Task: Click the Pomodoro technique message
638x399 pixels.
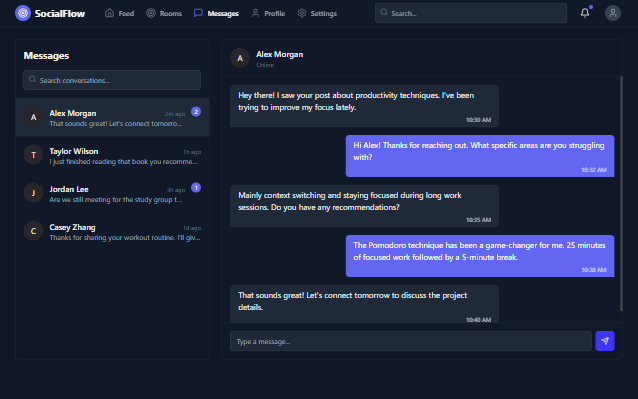Action: click(480, 256)
